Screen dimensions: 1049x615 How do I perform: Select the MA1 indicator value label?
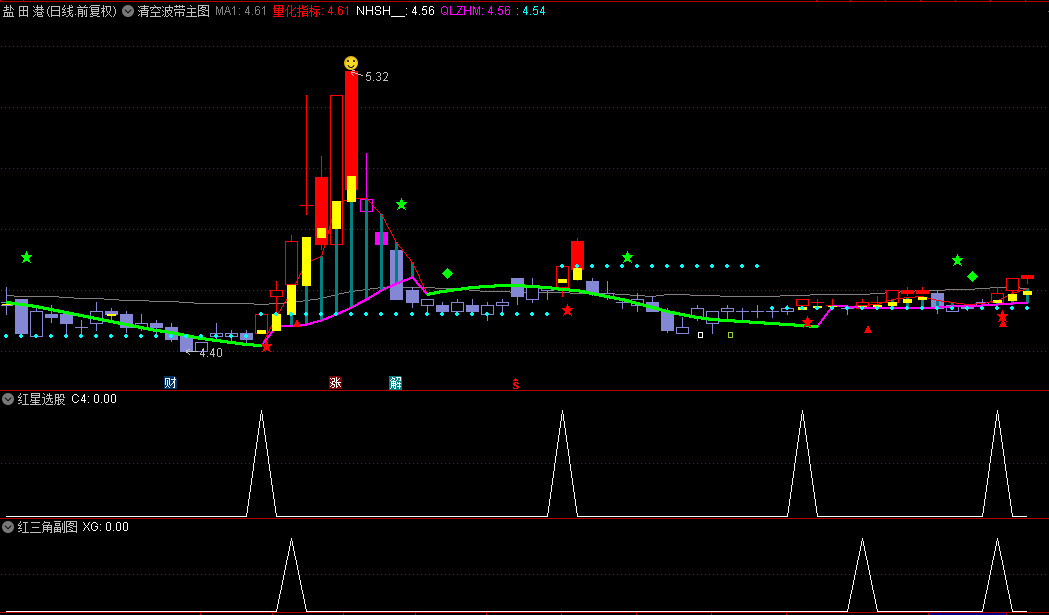pos(241,11)
